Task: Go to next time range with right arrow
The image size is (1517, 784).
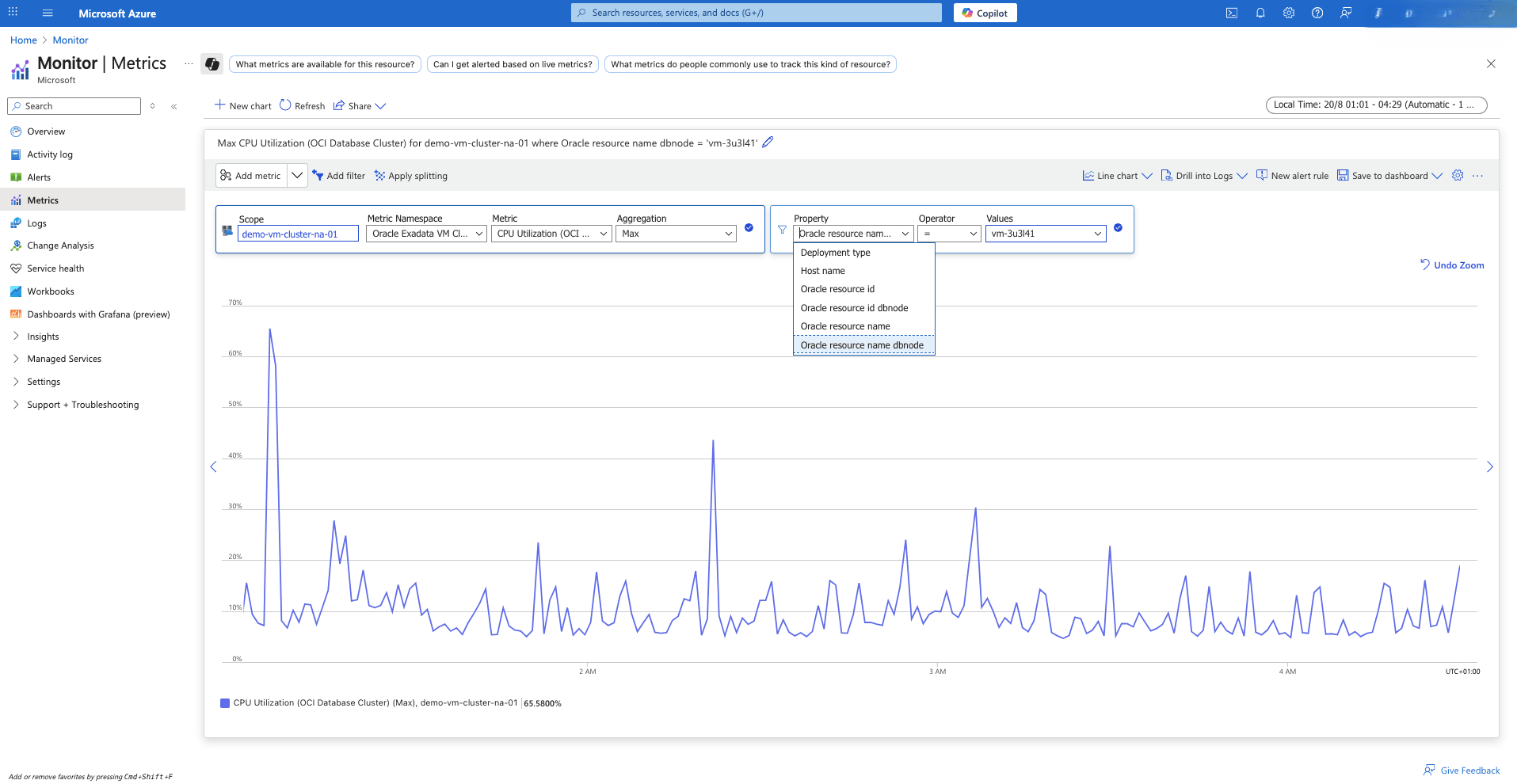Action: point(1489,467)
